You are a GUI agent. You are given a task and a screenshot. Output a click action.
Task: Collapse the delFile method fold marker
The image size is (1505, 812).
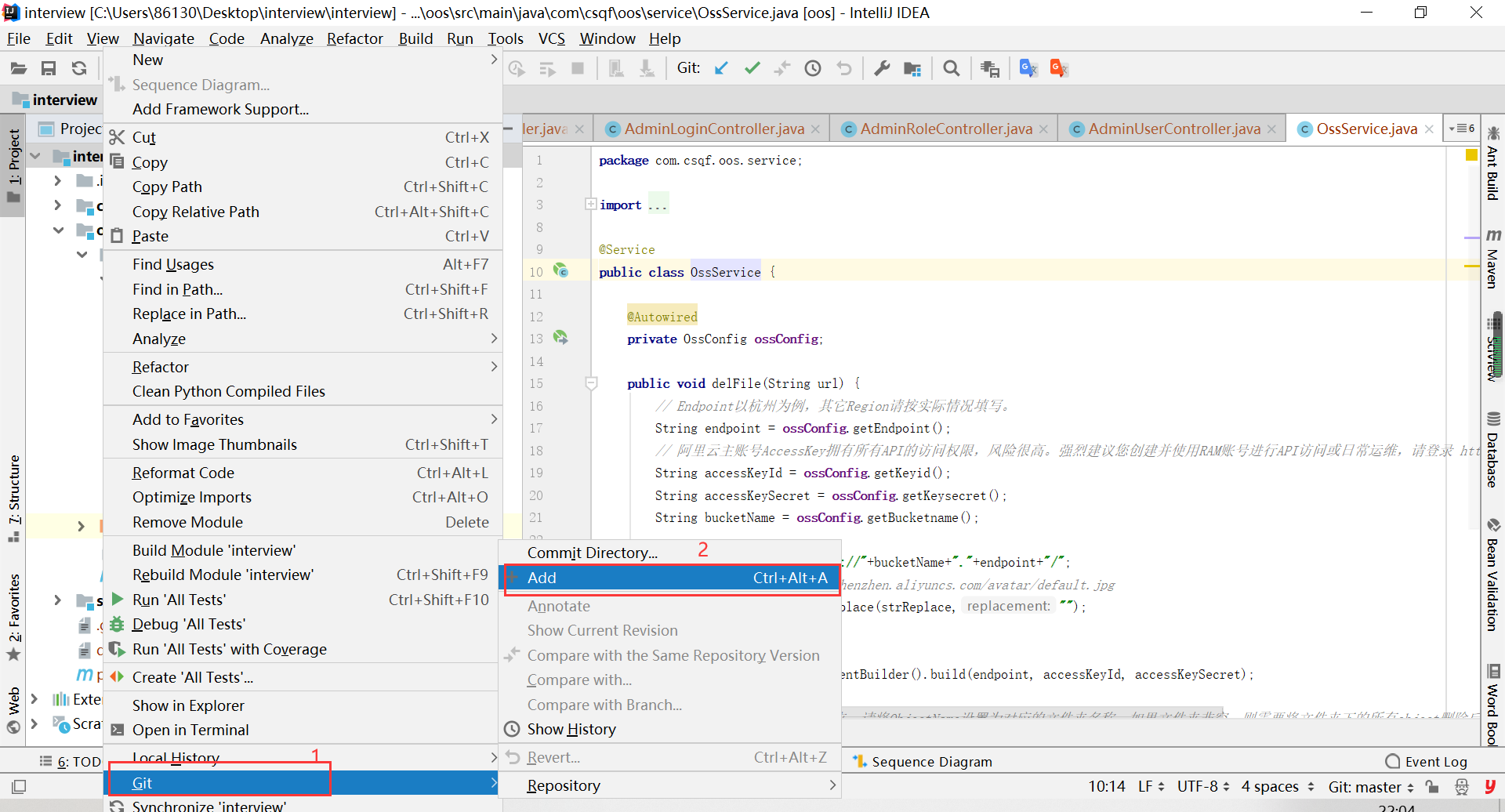[x=591, y=383]
